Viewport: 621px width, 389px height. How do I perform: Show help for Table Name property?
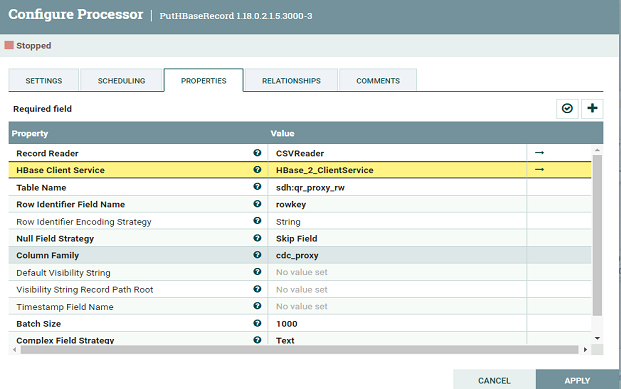[x=257, y=187]
